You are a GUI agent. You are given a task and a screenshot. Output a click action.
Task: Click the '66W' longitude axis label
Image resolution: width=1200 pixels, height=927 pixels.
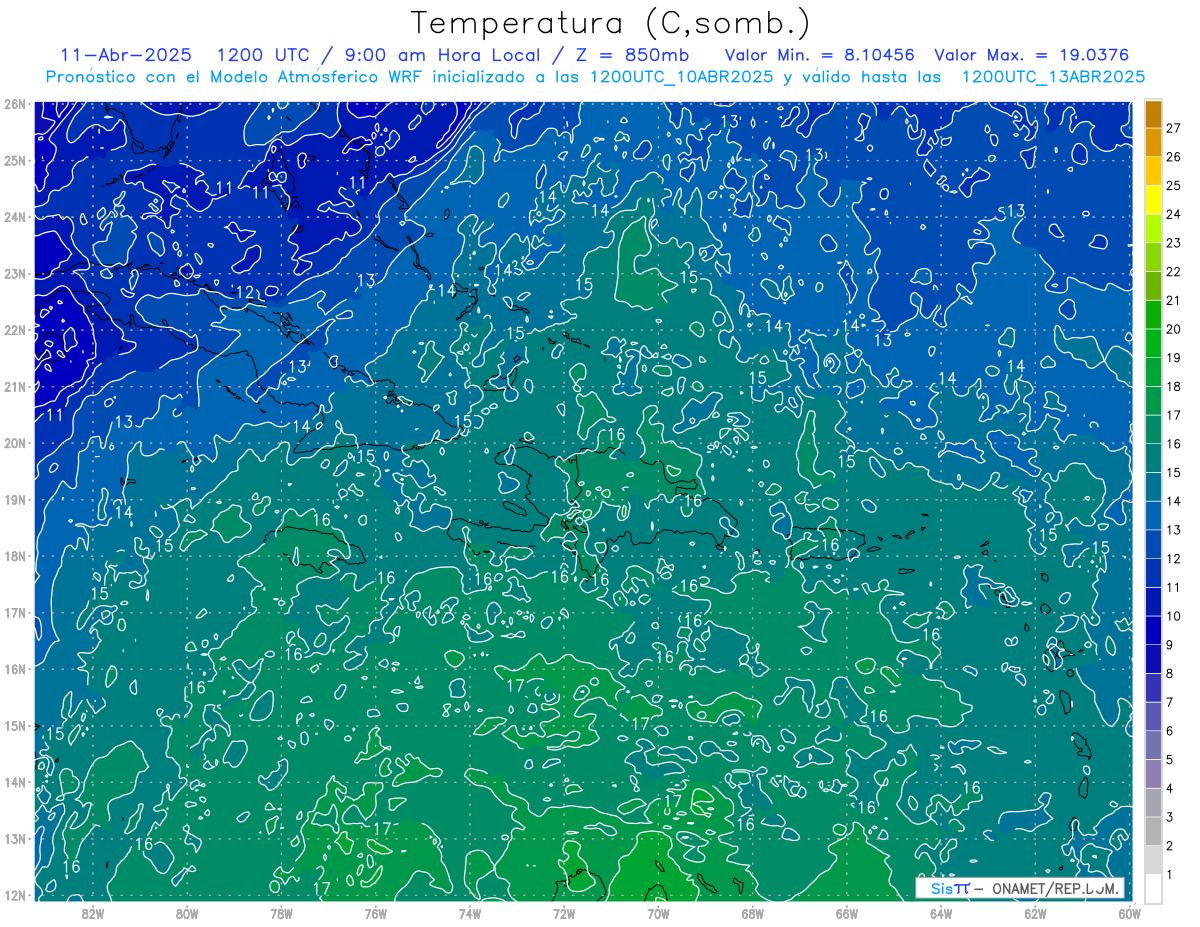pos(847,912)
